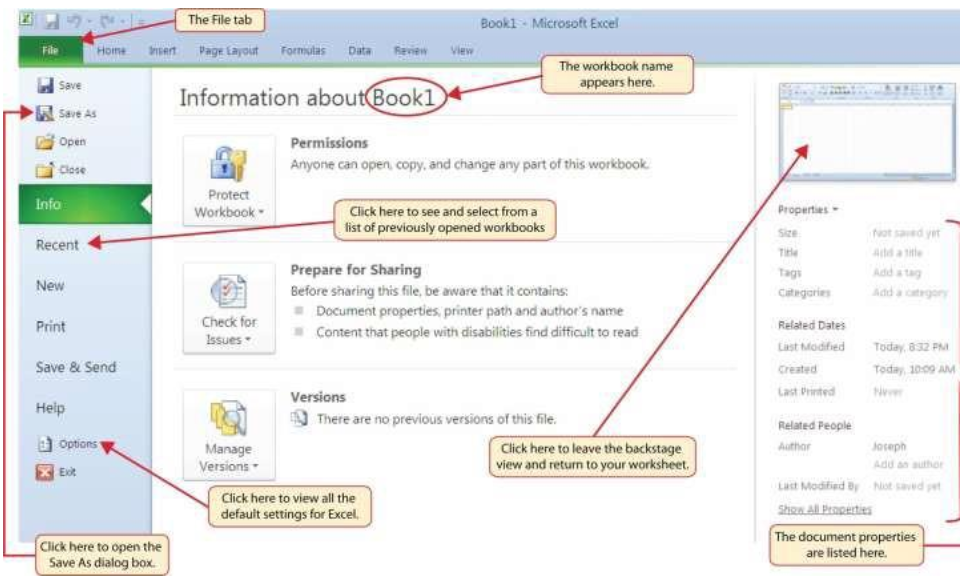Click the worksheet preview thumbnail to return
Image resolution: width=972 pixels, height=577 pixels.
[867, 131]
